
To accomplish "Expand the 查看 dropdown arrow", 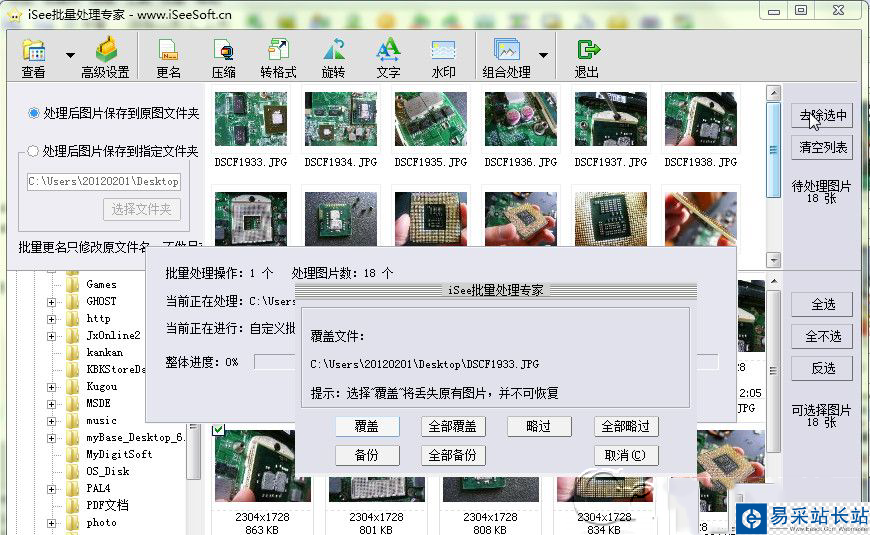I will (70, 55).
